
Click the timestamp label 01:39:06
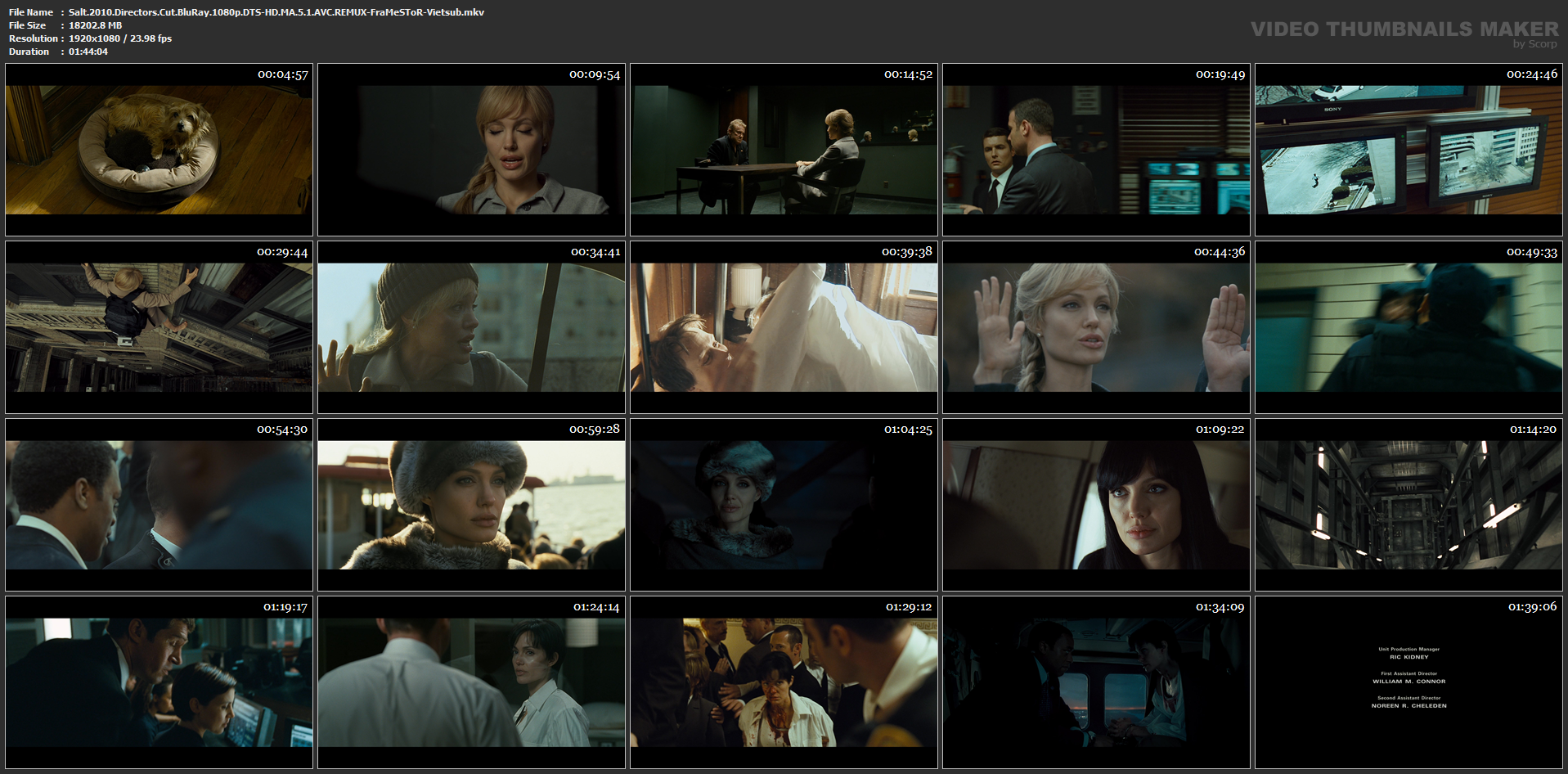coord(1533,607)
